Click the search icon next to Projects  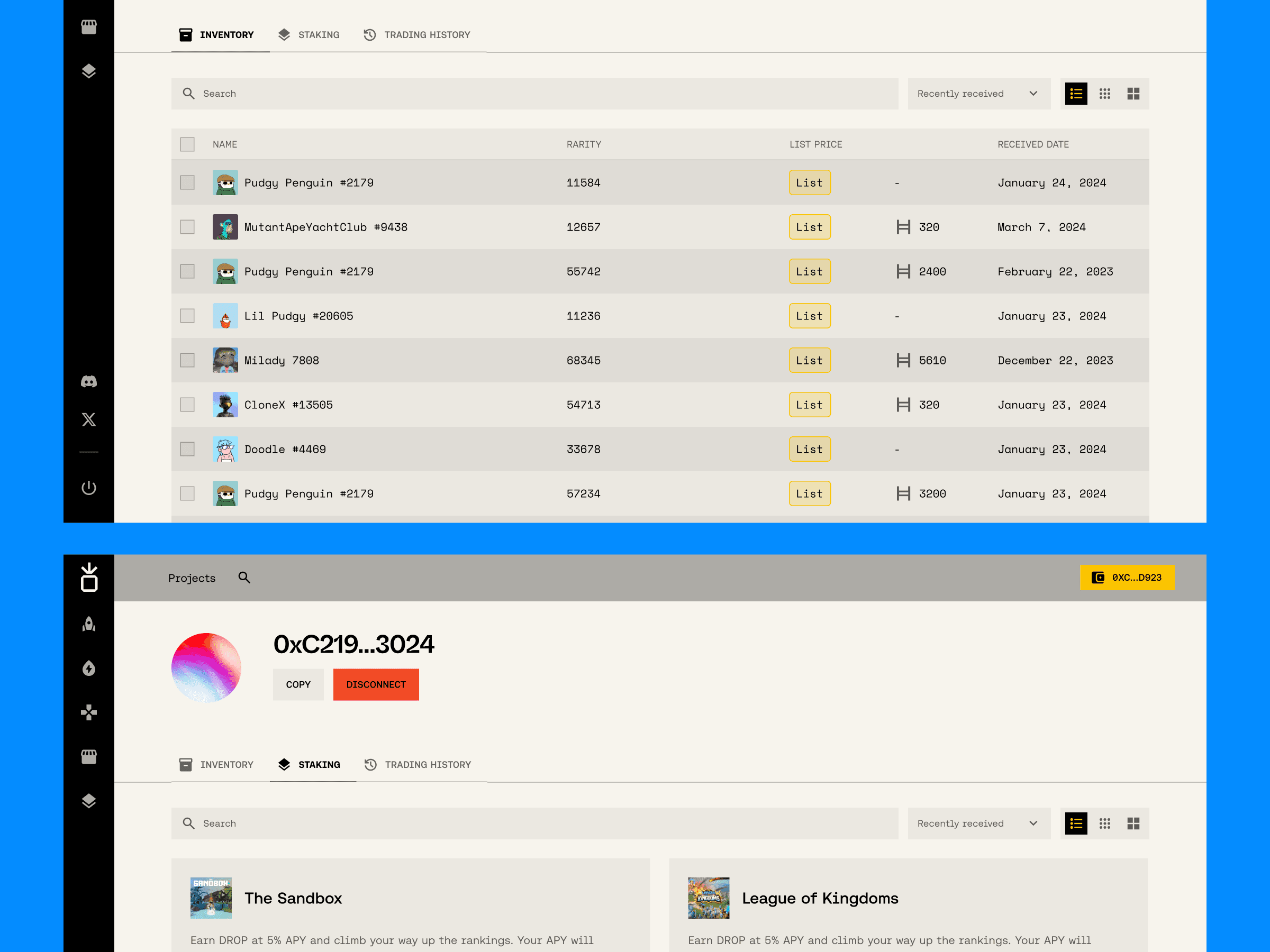[x=244, y=578]
